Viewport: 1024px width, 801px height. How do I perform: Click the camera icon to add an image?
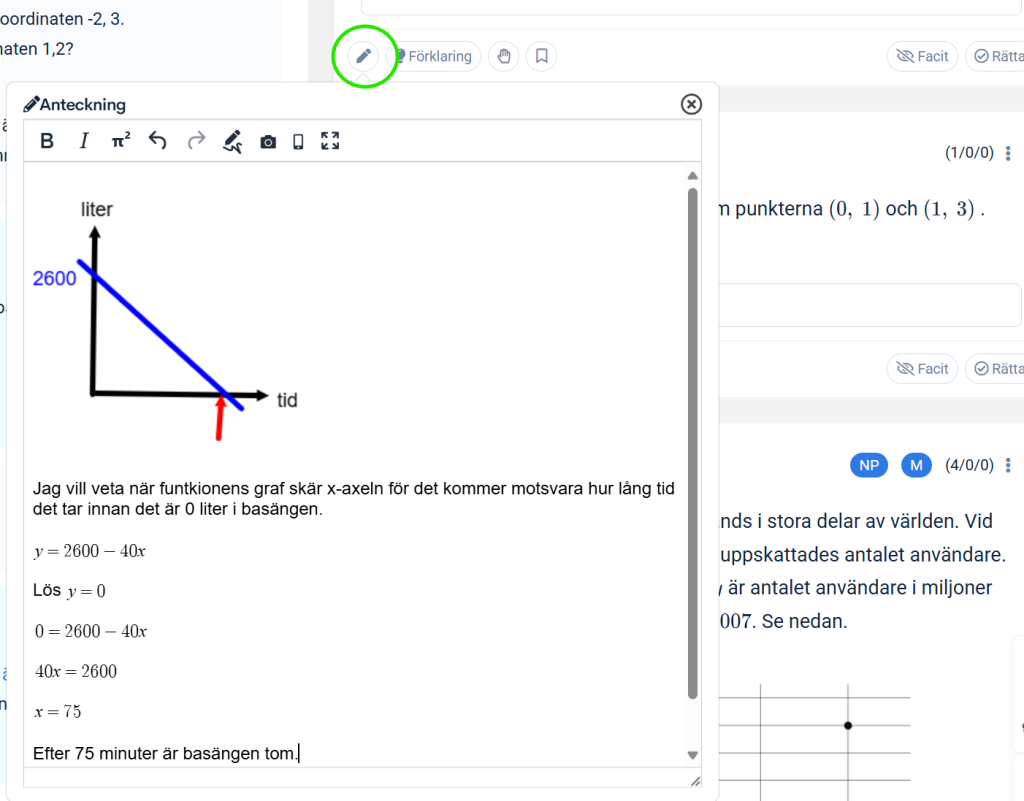[268, 142]
